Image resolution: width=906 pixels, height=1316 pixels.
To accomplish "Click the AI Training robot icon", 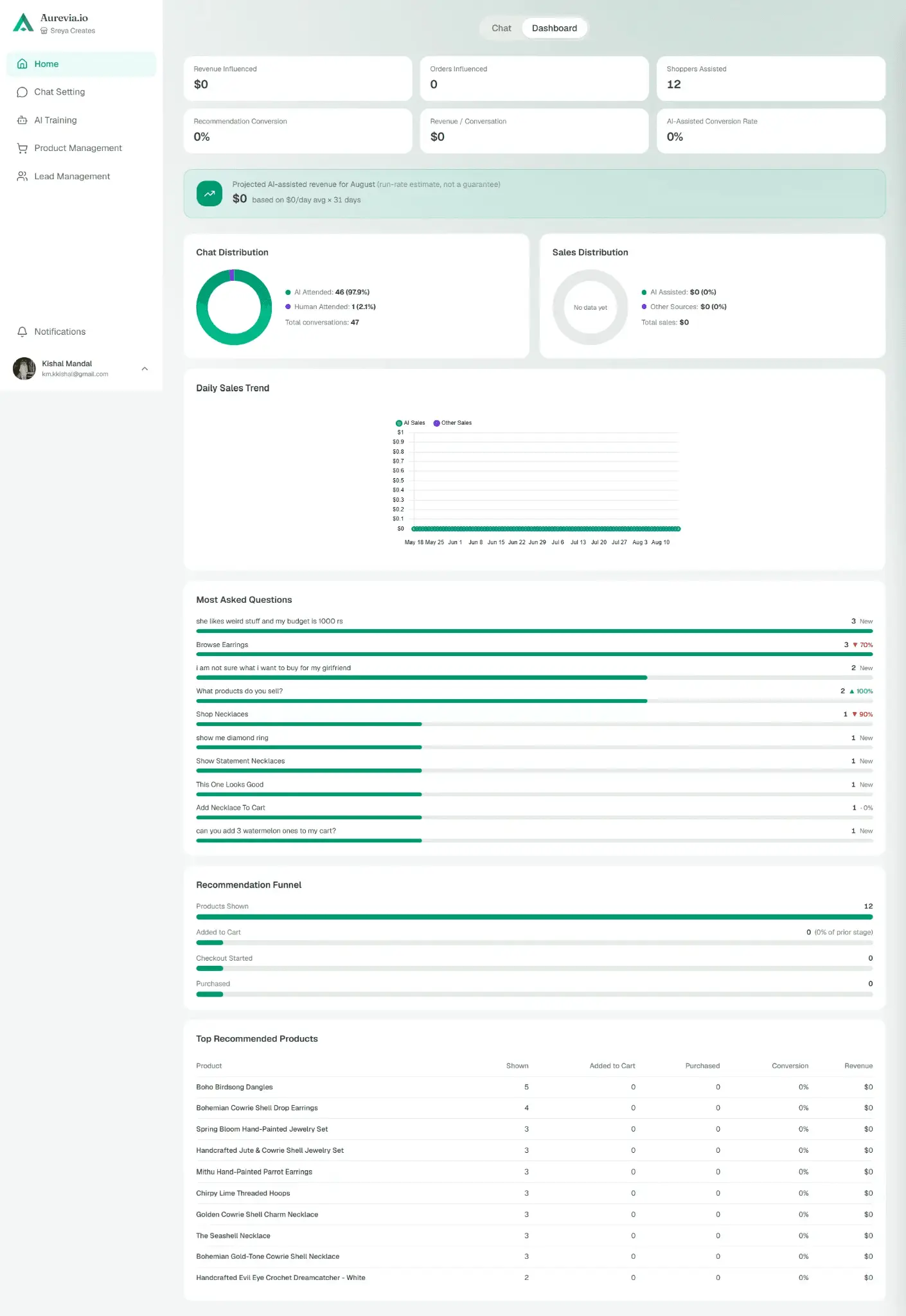I will click(x=22, y=120).
